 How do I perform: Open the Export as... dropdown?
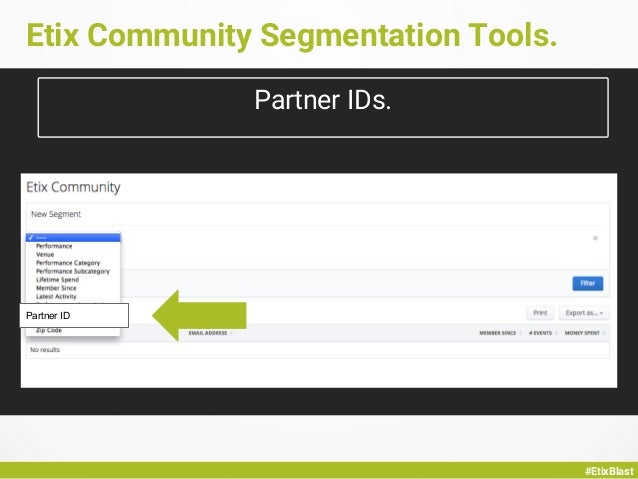coord(584,313)
